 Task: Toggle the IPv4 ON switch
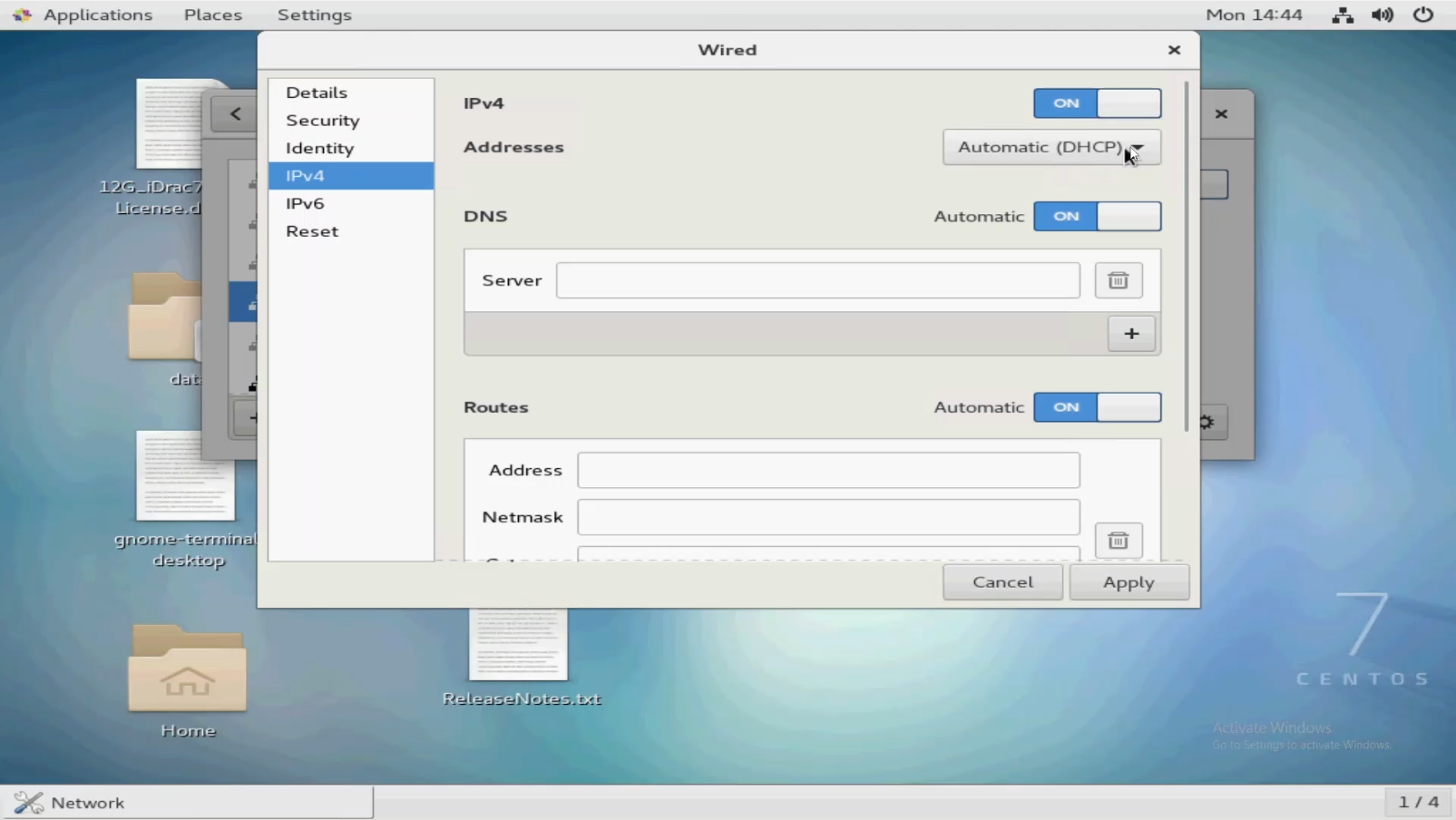pyautogui.click(x=1097, y=103)
